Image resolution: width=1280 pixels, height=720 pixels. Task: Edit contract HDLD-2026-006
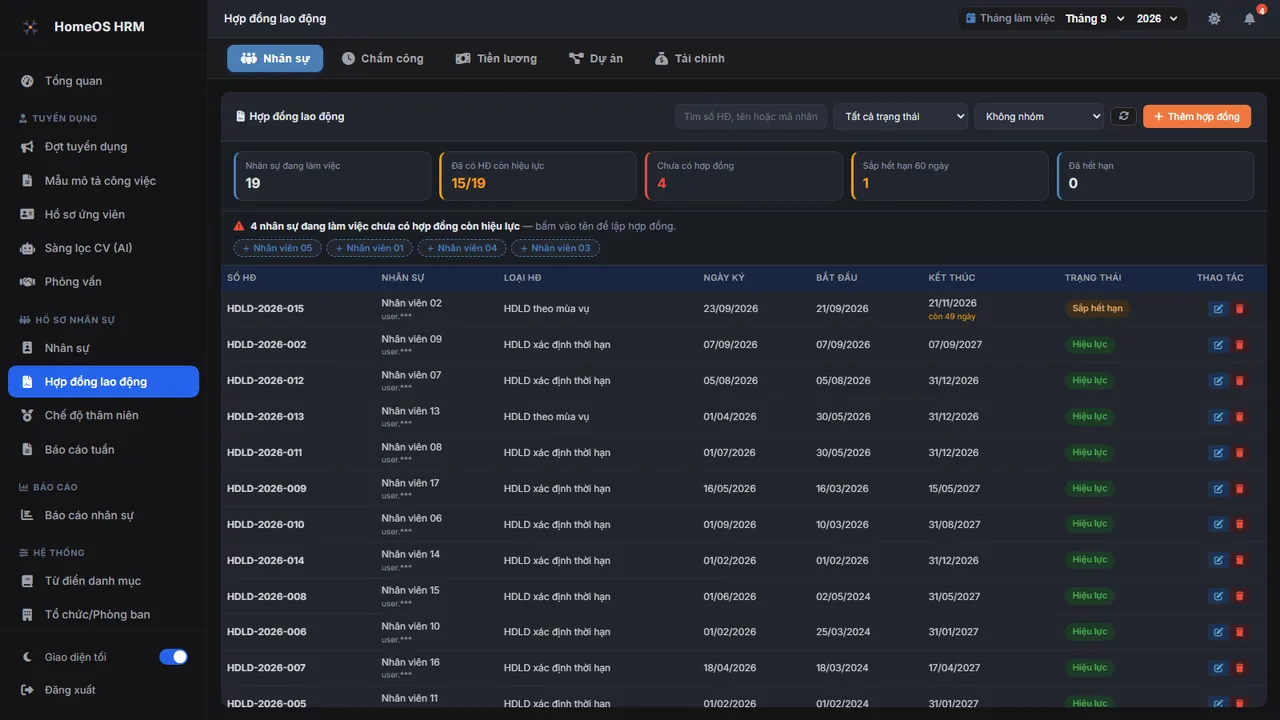click(1218, 632)
